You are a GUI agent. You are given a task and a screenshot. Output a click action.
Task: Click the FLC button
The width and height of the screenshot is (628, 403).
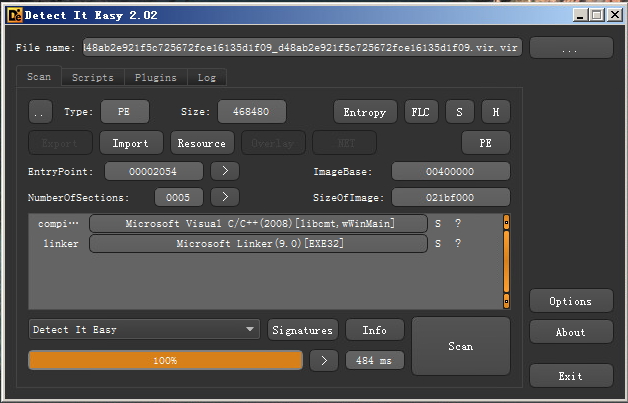(x=421, y=112)
